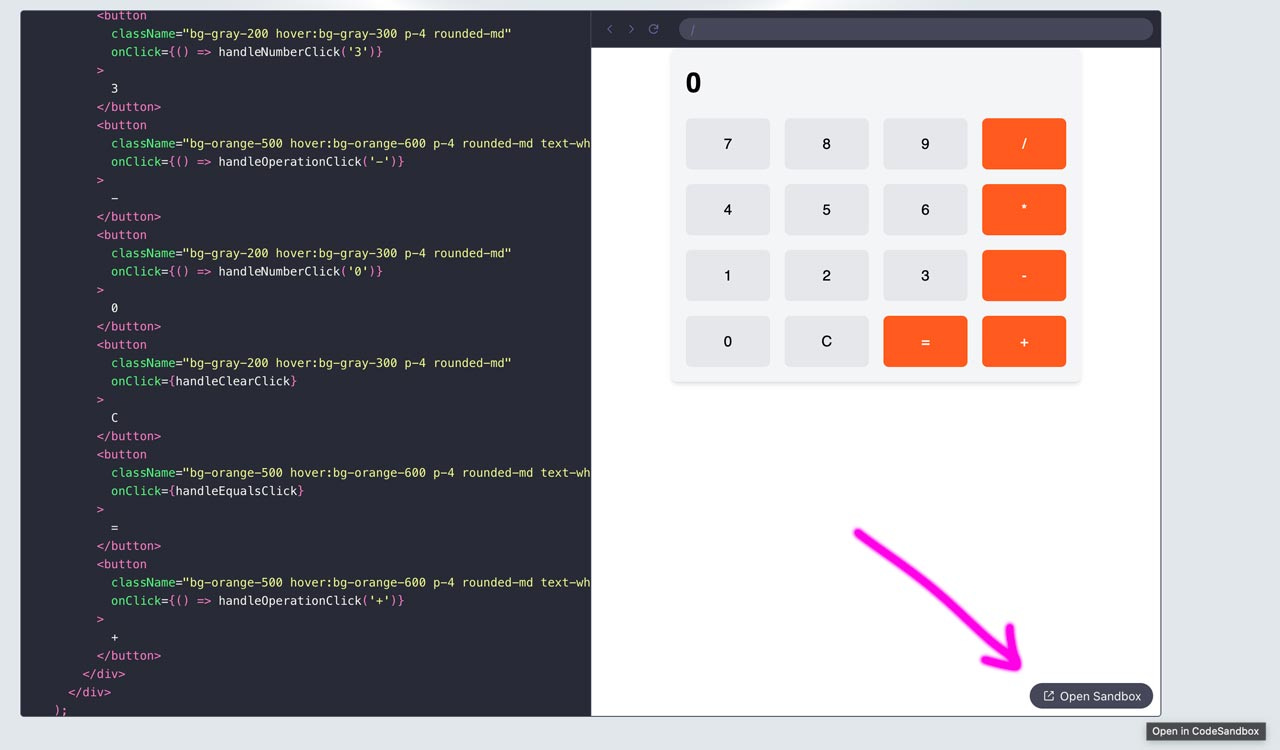1280x750 pixels.
Task: Refresh the preview pane
Action: point(653,29)
